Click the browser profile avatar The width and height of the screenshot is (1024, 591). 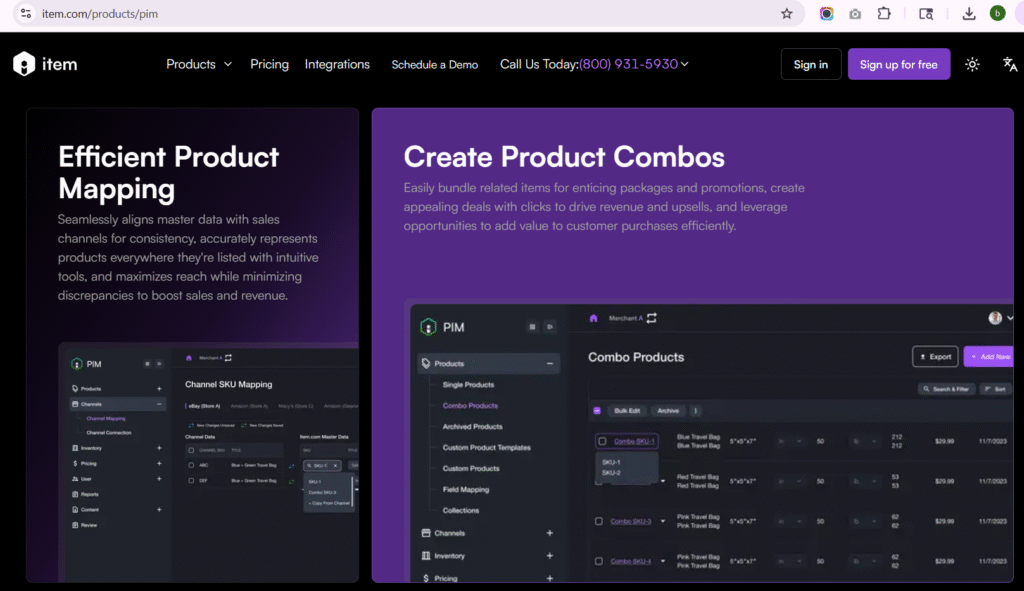pos(997,14)
